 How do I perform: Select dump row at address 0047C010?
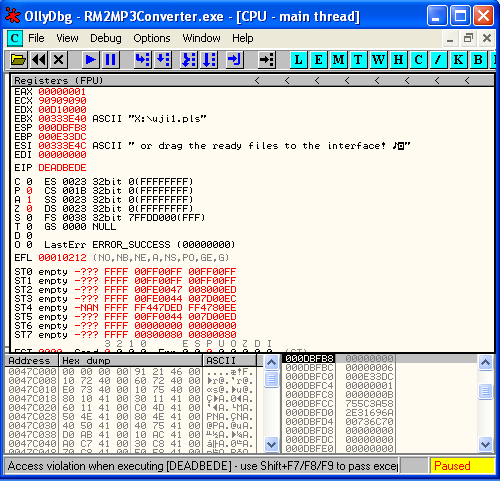pyautogui.click(x=130, y=390)
